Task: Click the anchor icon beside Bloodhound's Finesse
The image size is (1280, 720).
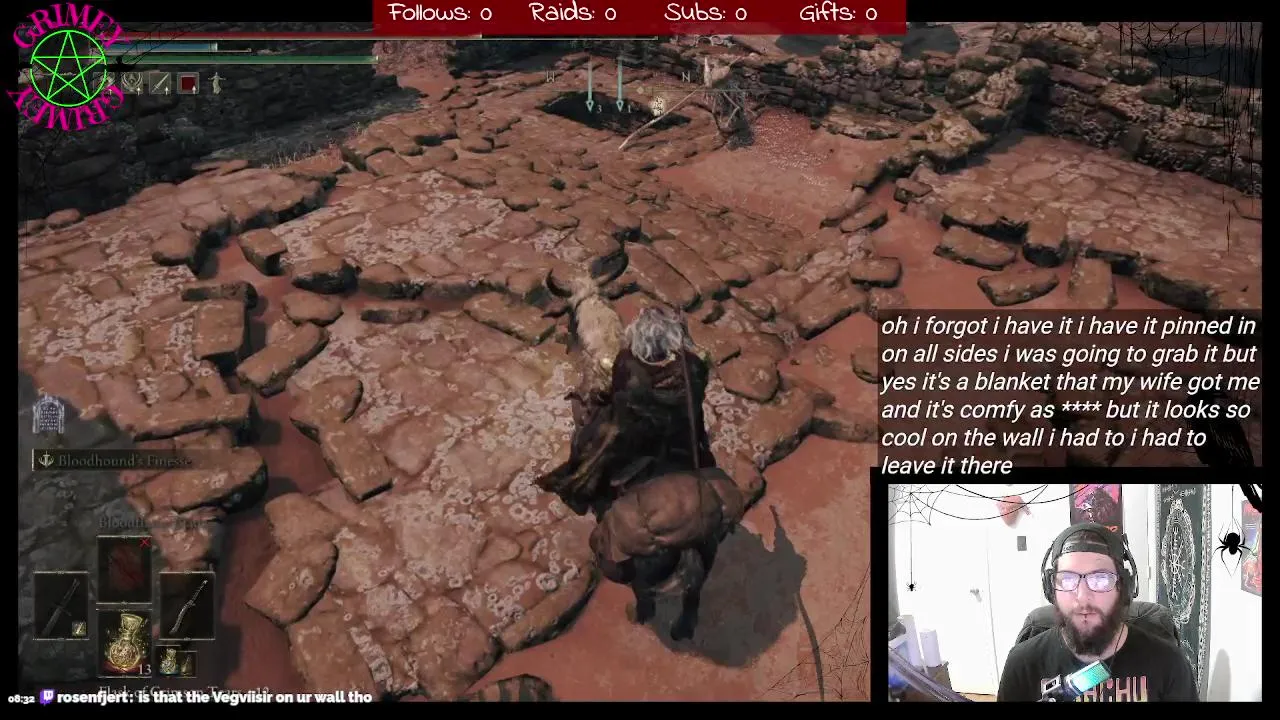Action: pyautogui.click(x=45, y=460)
